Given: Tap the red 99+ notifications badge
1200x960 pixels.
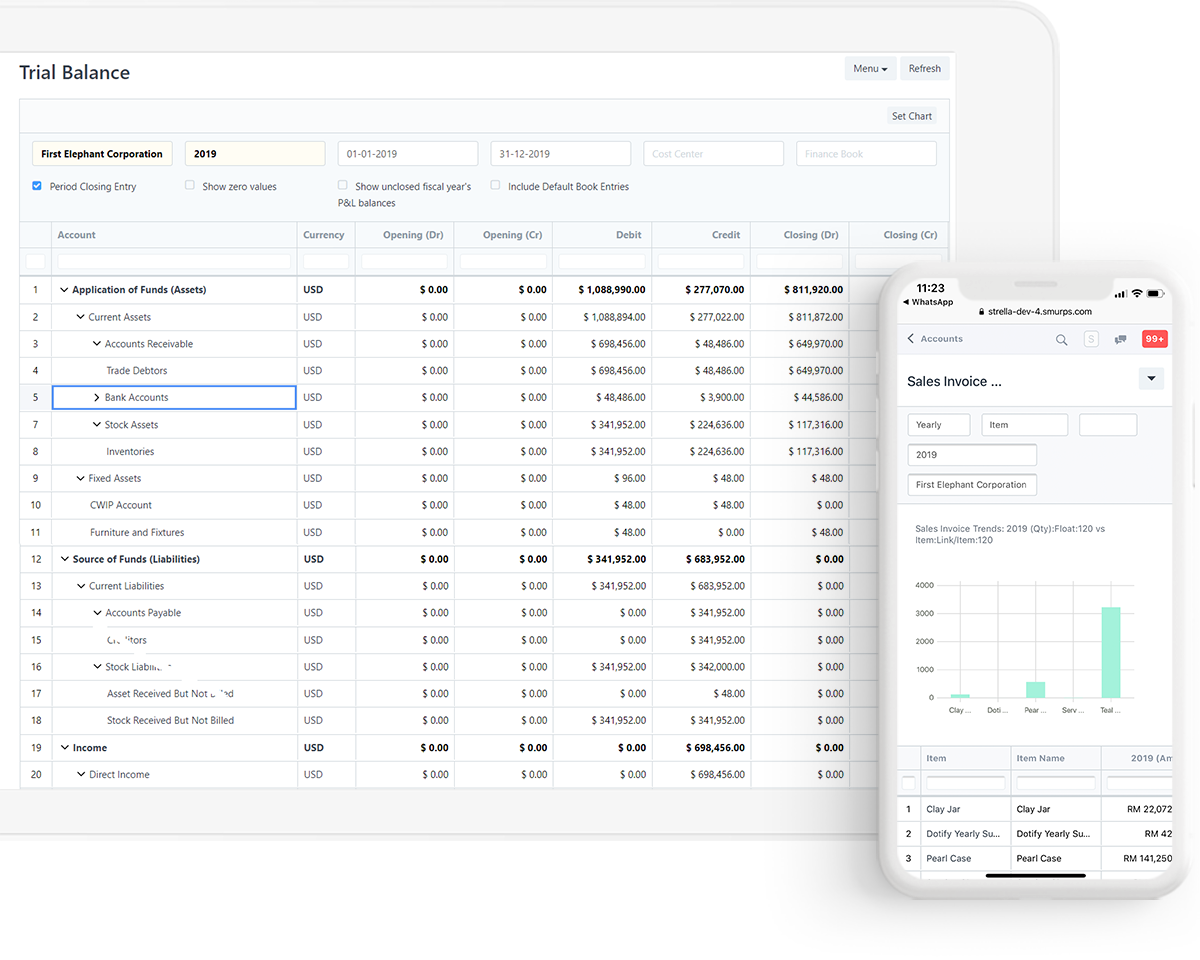Looking at the screenshot, I should tap(1154, 339).
